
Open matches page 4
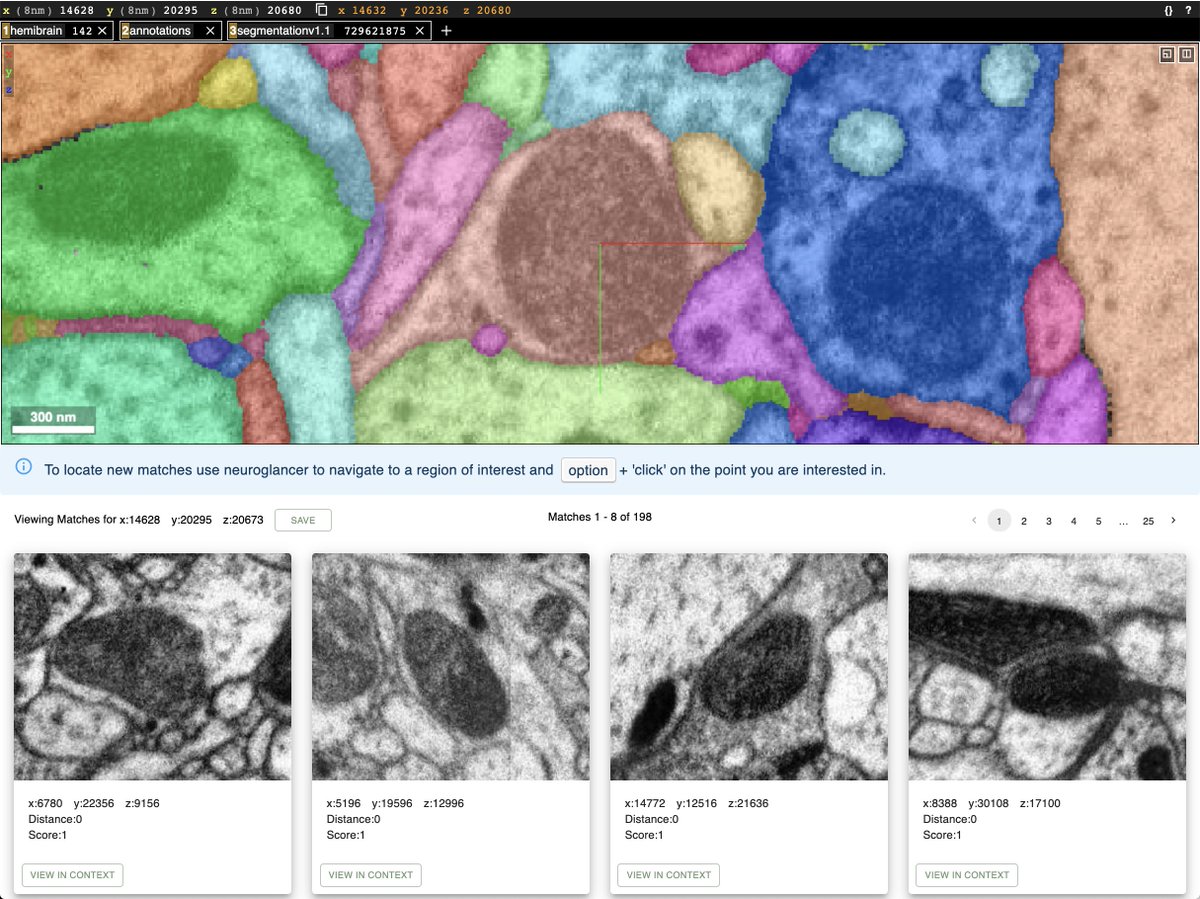click(x=1074, y=520)
